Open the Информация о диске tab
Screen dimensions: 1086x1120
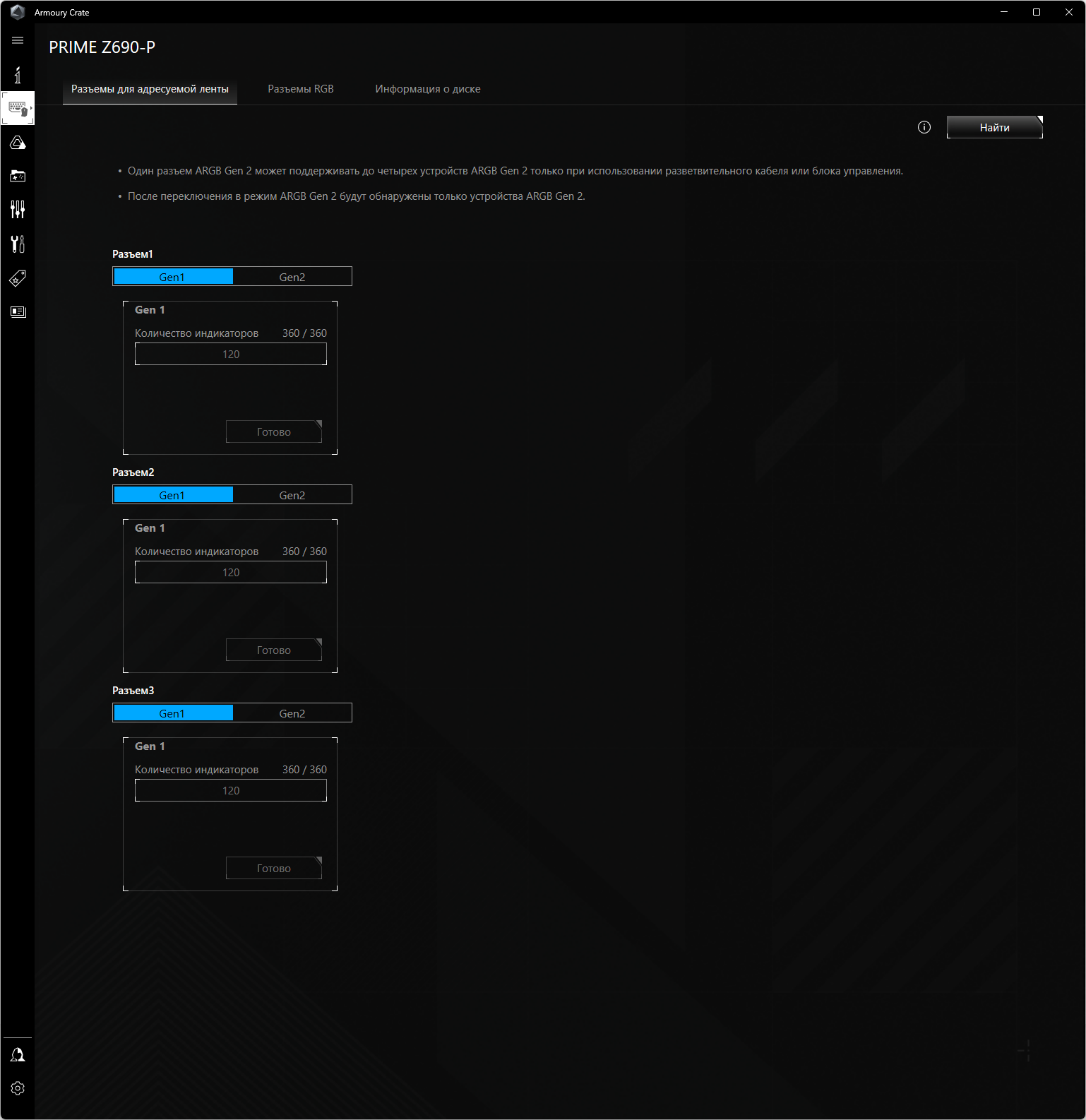point(428,89)
